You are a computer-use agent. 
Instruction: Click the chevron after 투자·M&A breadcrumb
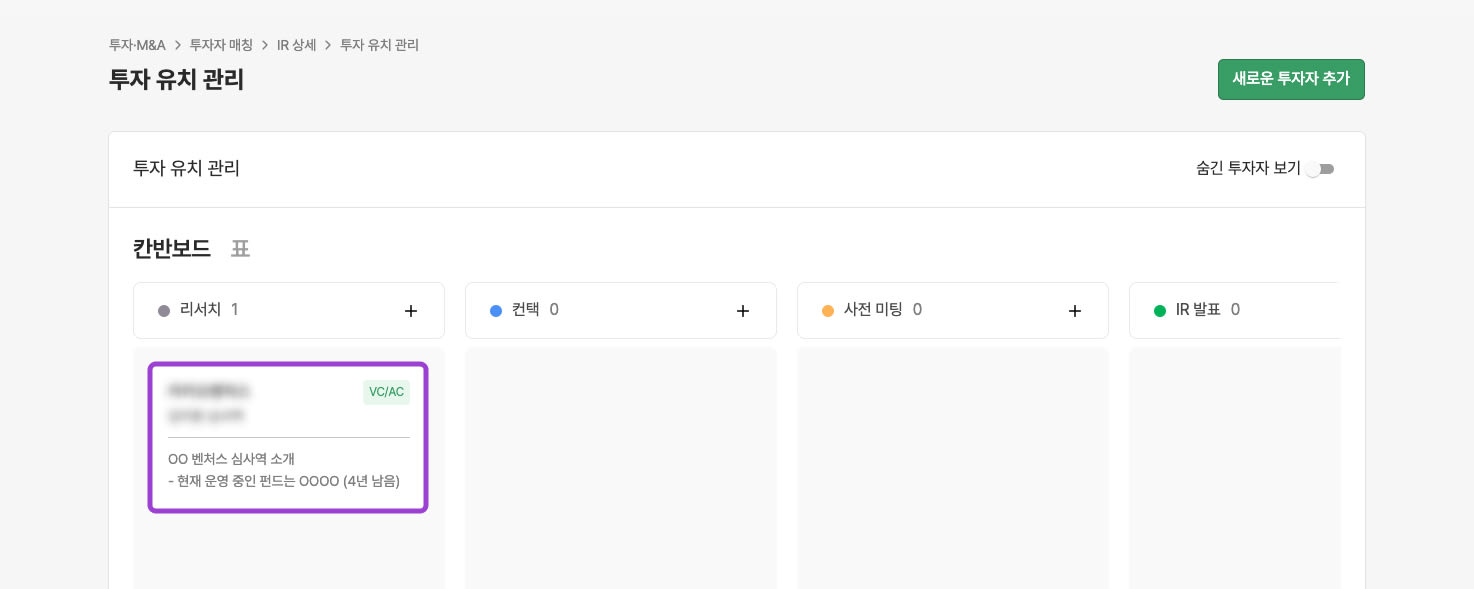(178, 45)
